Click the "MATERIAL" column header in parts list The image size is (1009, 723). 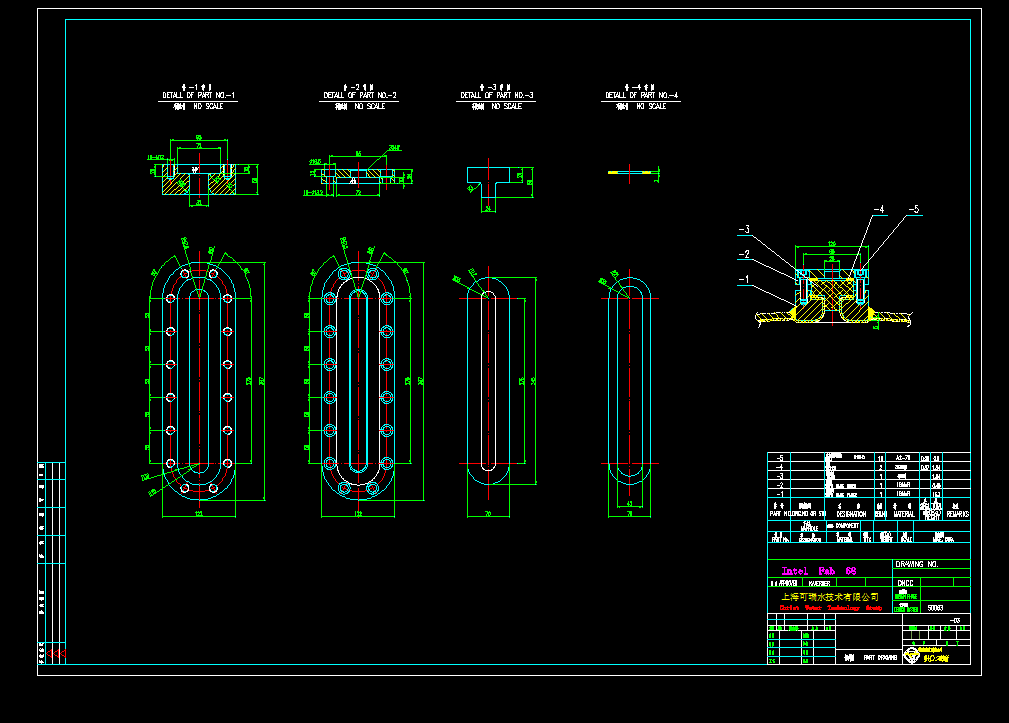coord(903,514)
